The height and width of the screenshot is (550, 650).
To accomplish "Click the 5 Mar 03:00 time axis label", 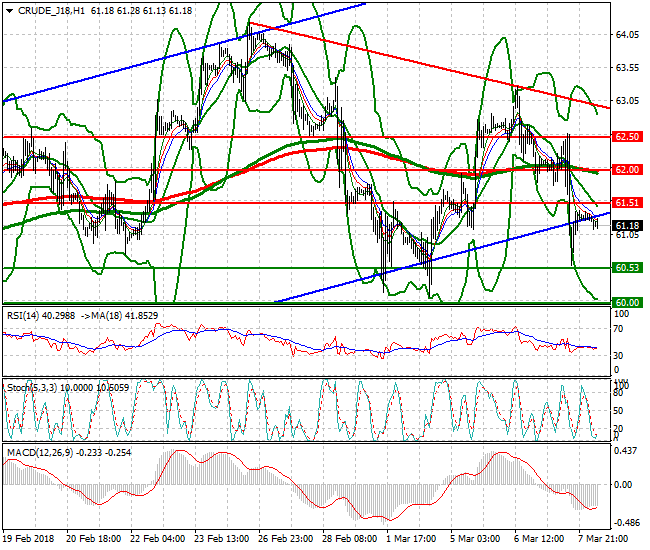I will click(475, 539).
